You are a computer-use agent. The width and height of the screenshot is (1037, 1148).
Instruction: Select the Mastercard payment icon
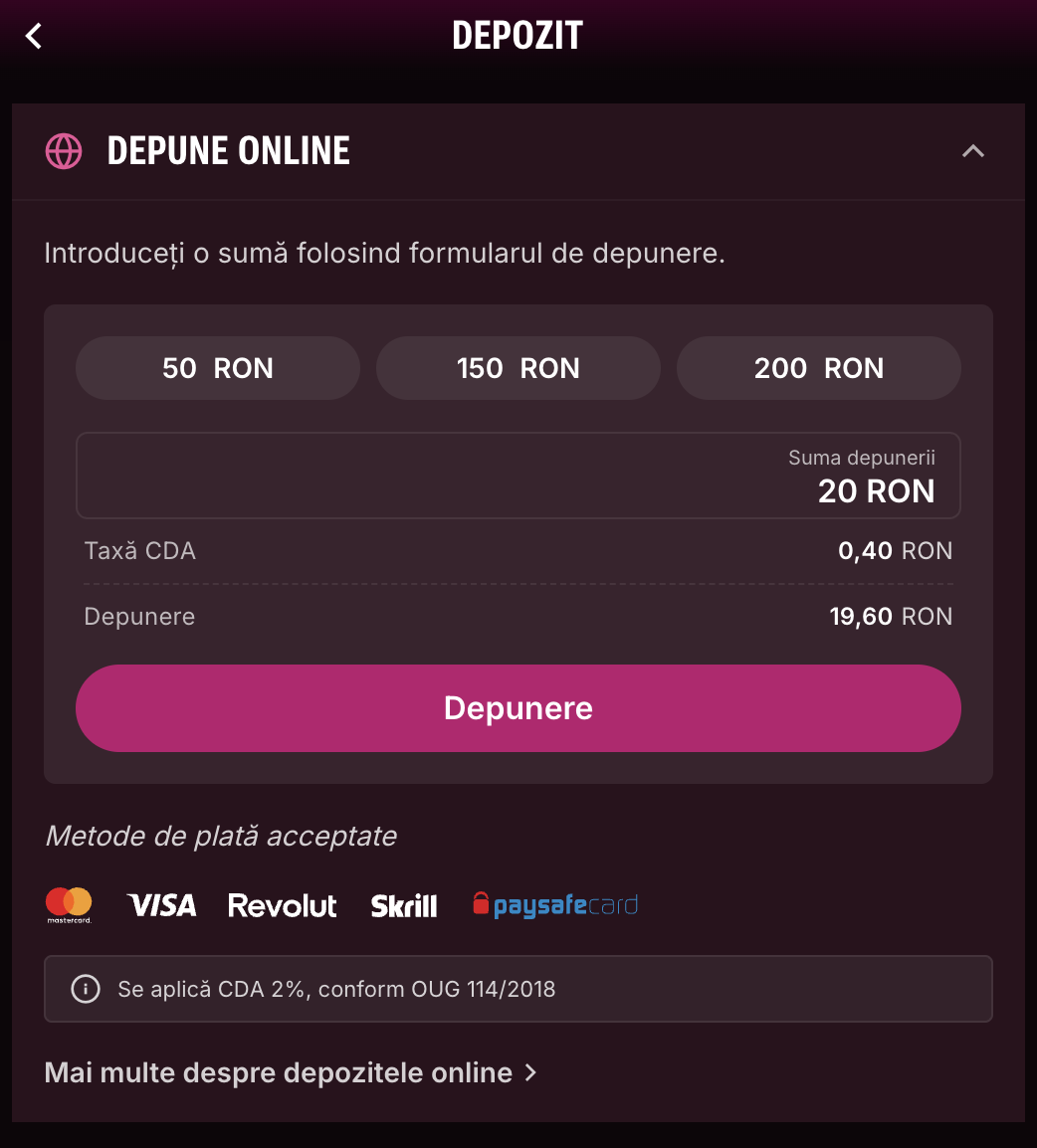[68, 905]
